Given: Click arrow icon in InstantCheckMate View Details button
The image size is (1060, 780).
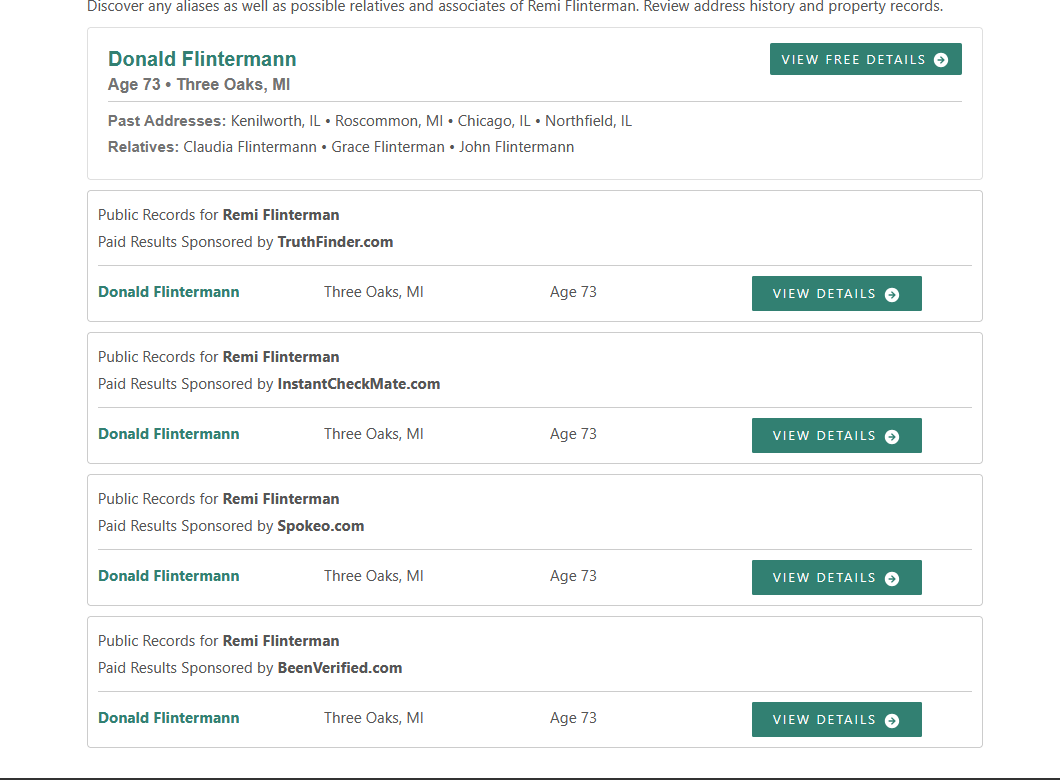Looking at the screenshot, I should coord(892,436).
